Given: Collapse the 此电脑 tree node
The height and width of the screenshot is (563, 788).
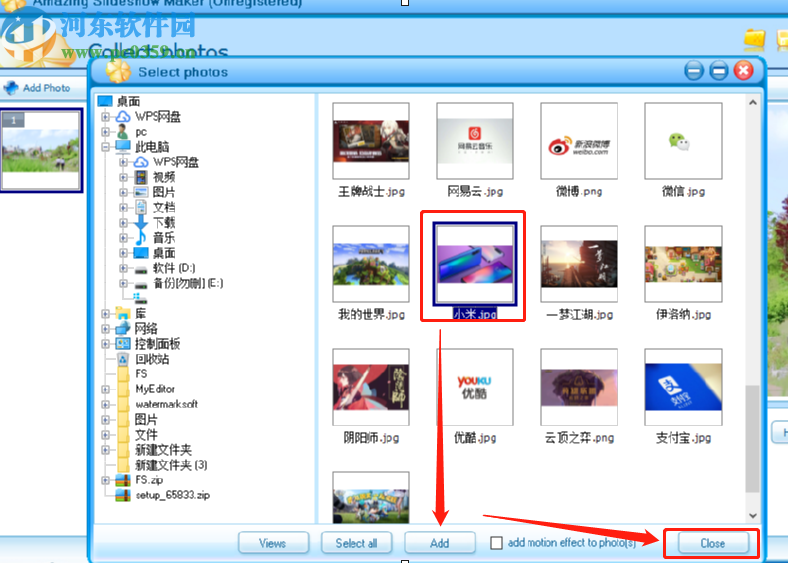Looking at the screenshot, I should click(105, 147).
